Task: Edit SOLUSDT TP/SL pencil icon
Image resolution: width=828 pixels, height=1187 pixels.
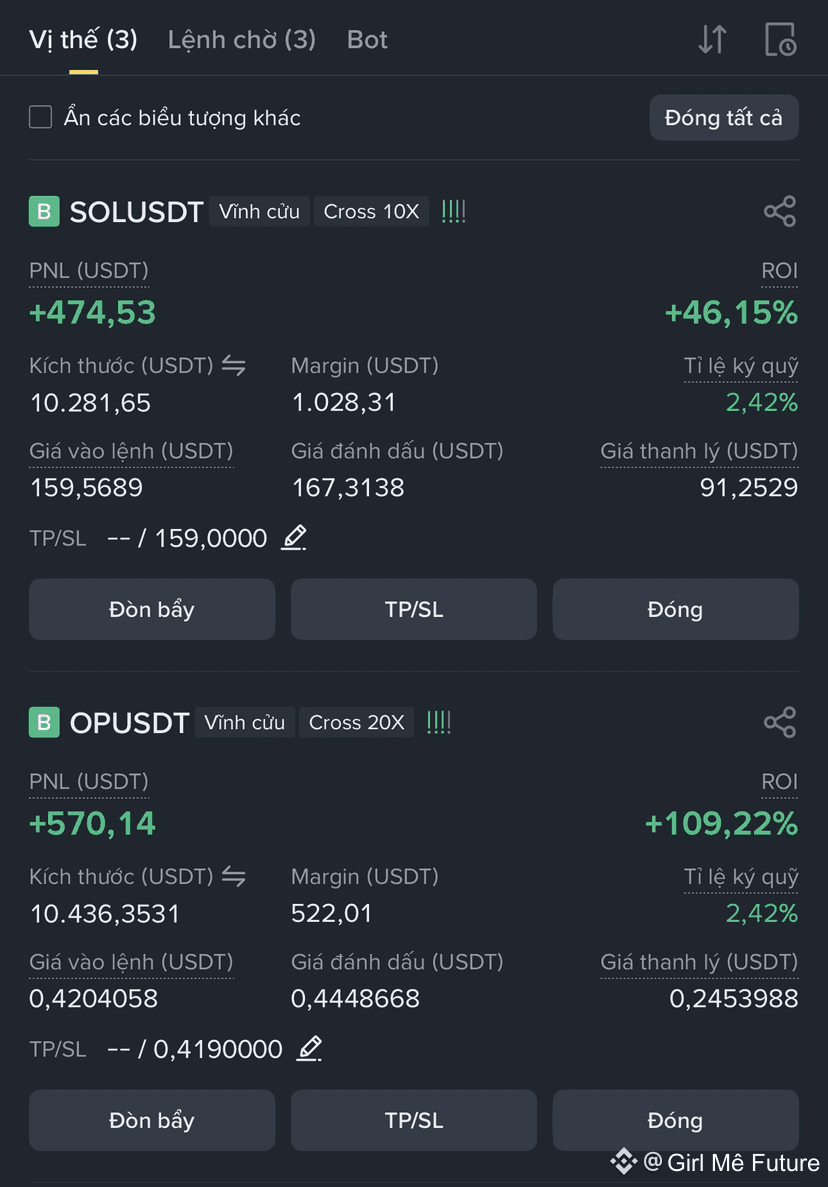Action: (x=294, y=537)
